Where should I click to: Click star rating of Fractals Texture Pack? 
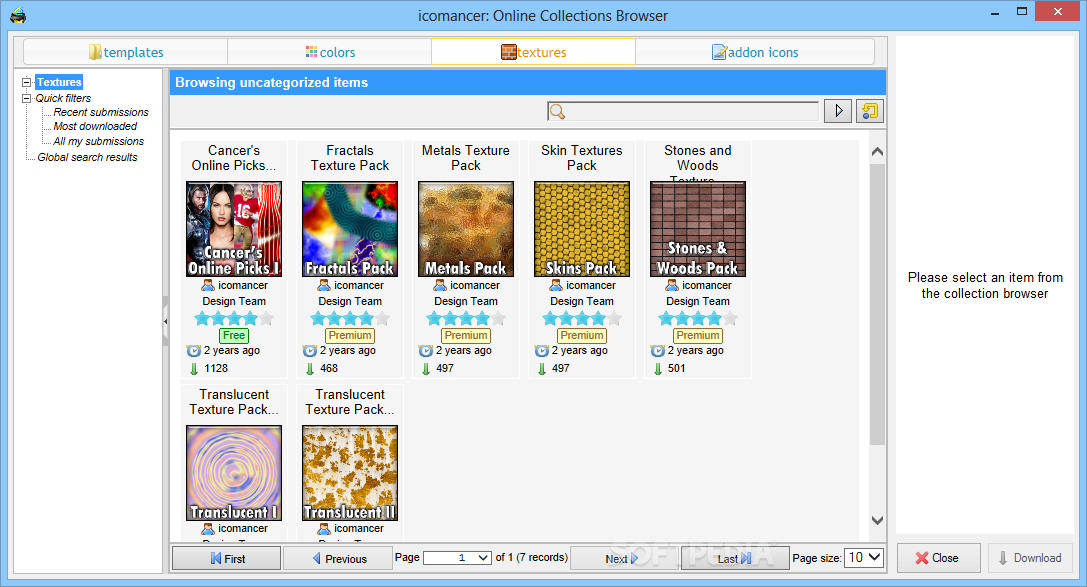tap(350, 319)
